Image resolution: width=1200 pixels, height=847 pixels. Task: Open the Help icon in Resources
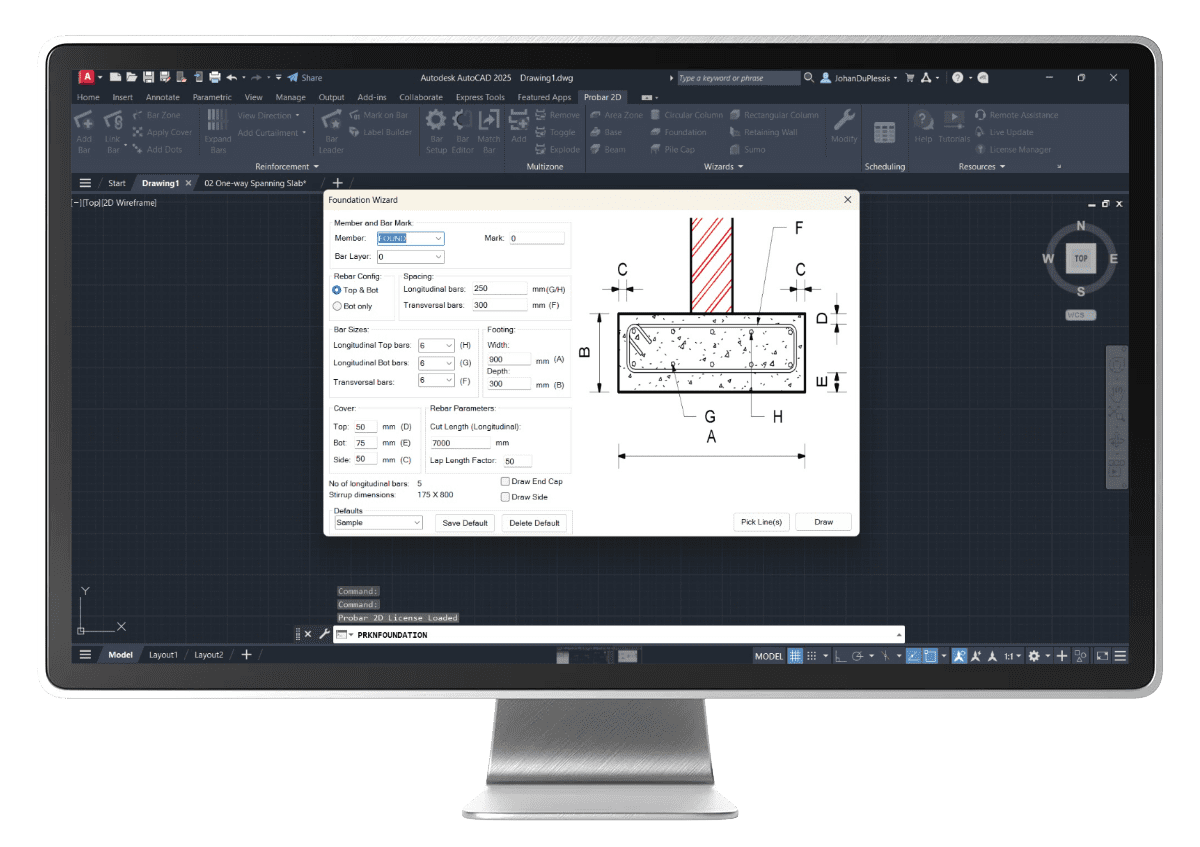click(x=923, y=122)
